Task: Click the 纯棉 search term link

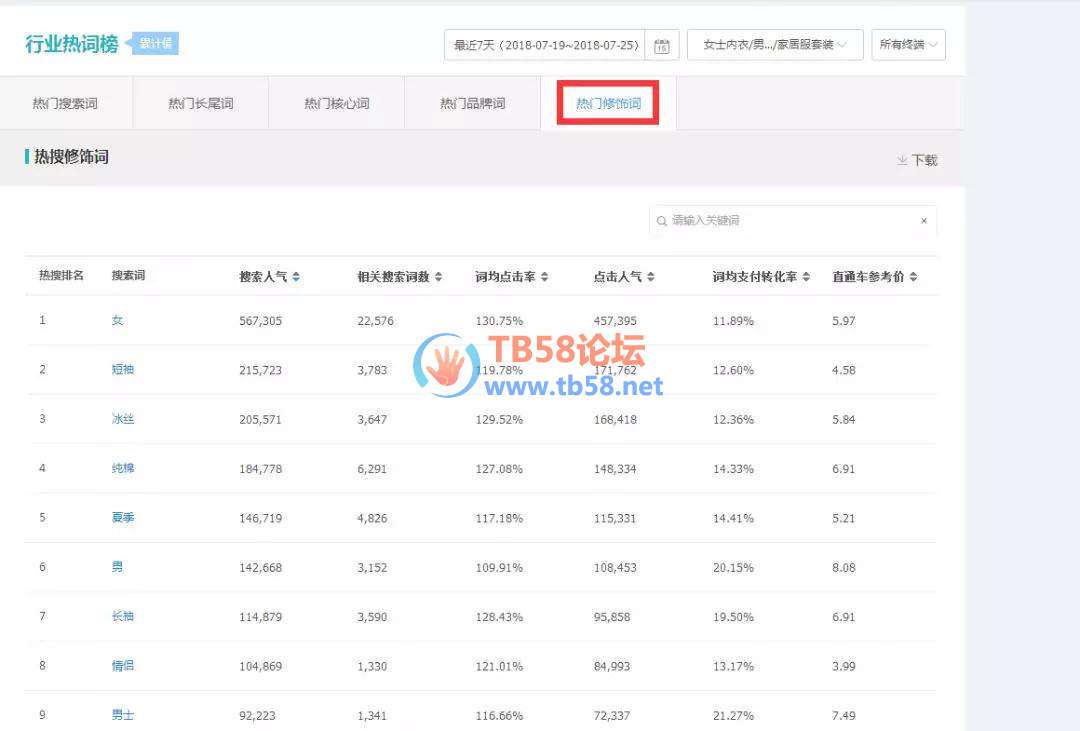Action: (122, 468)
